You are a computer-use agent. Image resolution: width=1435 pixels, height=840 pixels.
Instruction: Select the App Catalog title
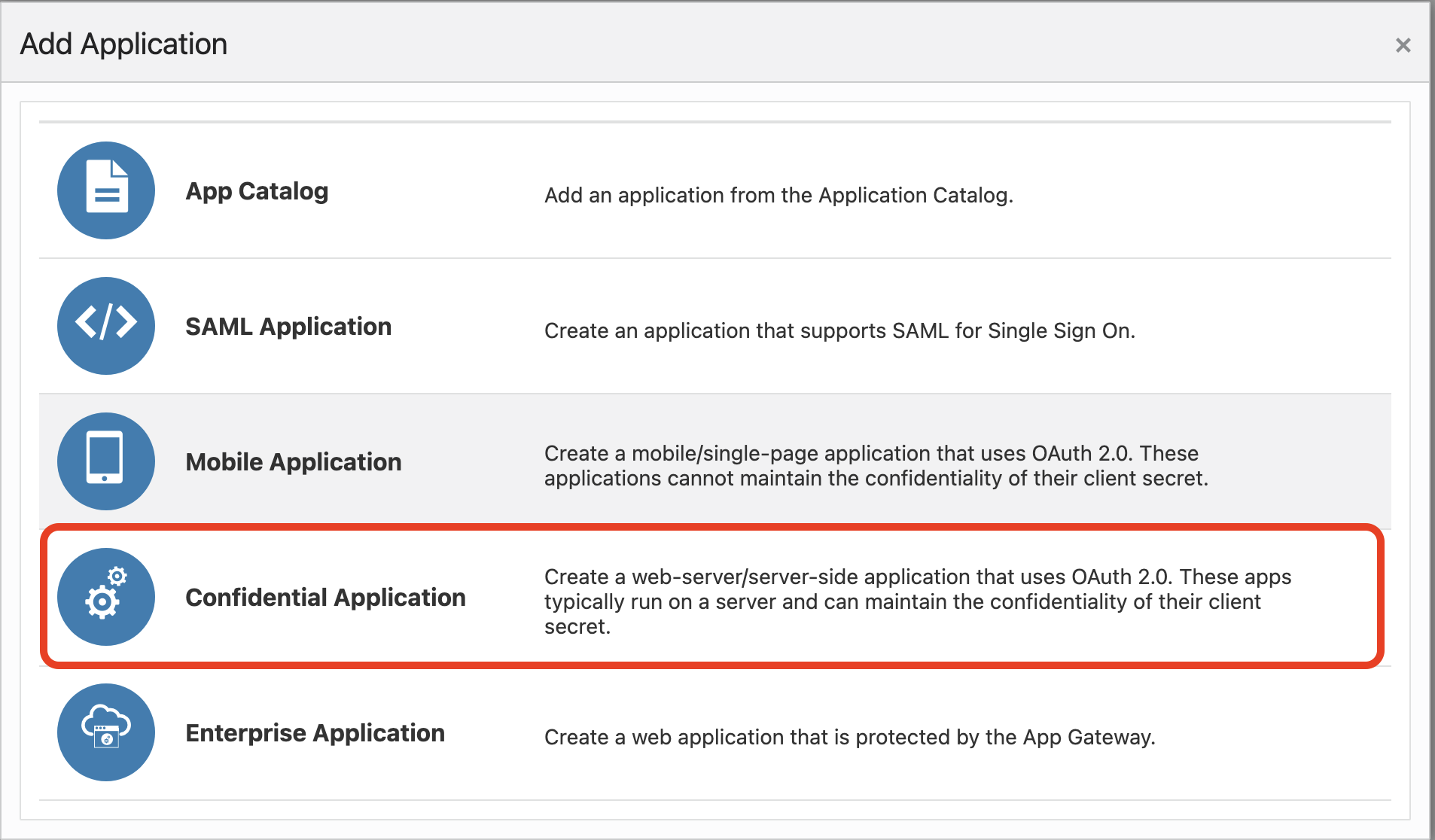257,191
